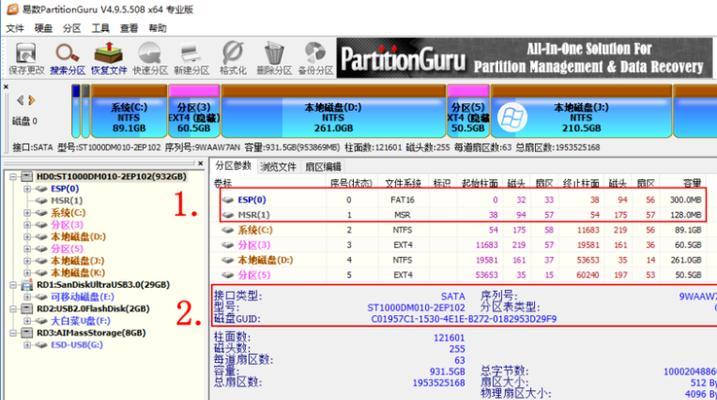This screenshot has width=717, height=400.
Task: Select ESD-USB(G:) in the disk tree
Action: coord(77,345)
